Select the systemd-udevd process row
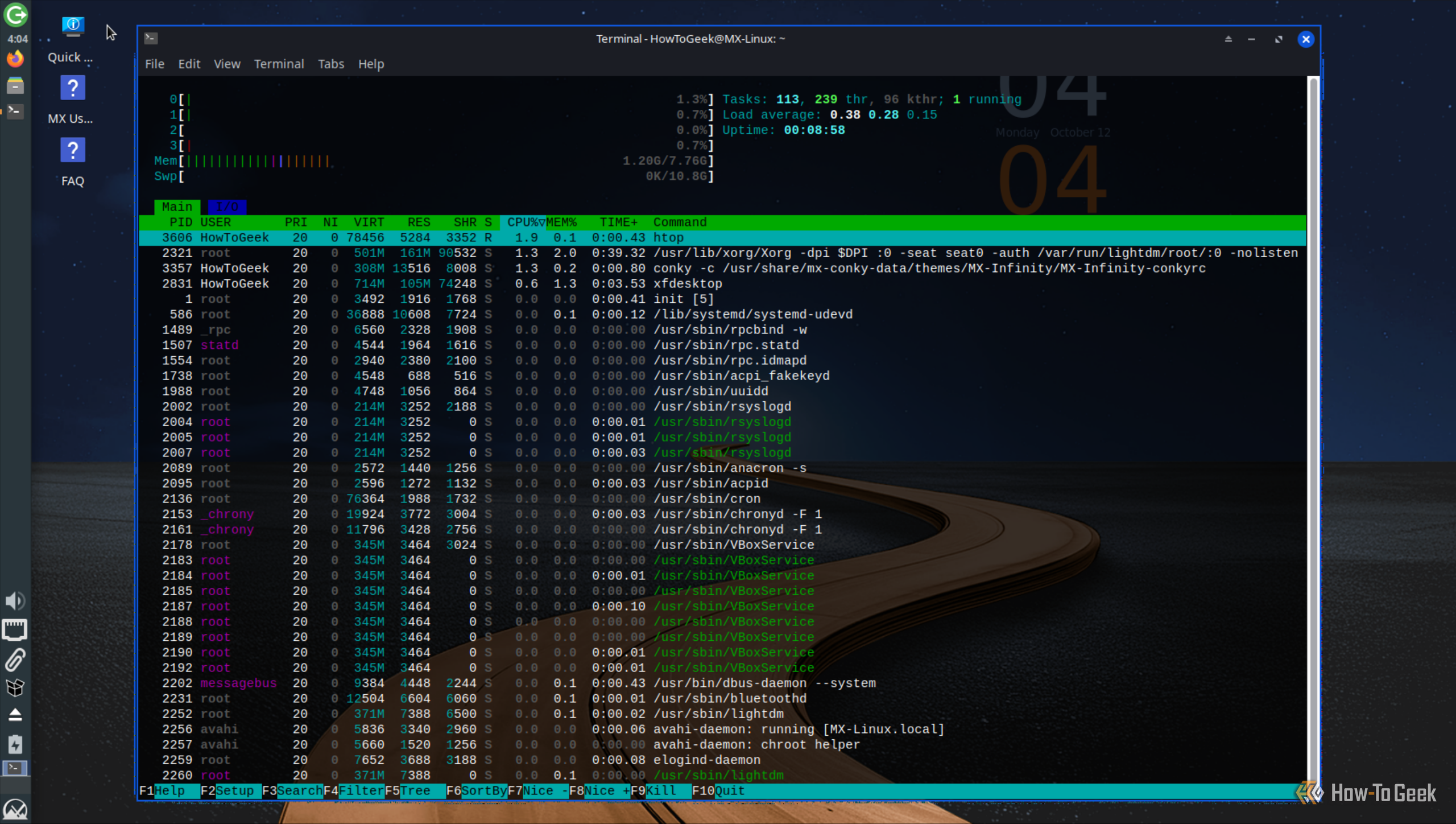1456x824 pixels. coord(722,314)
